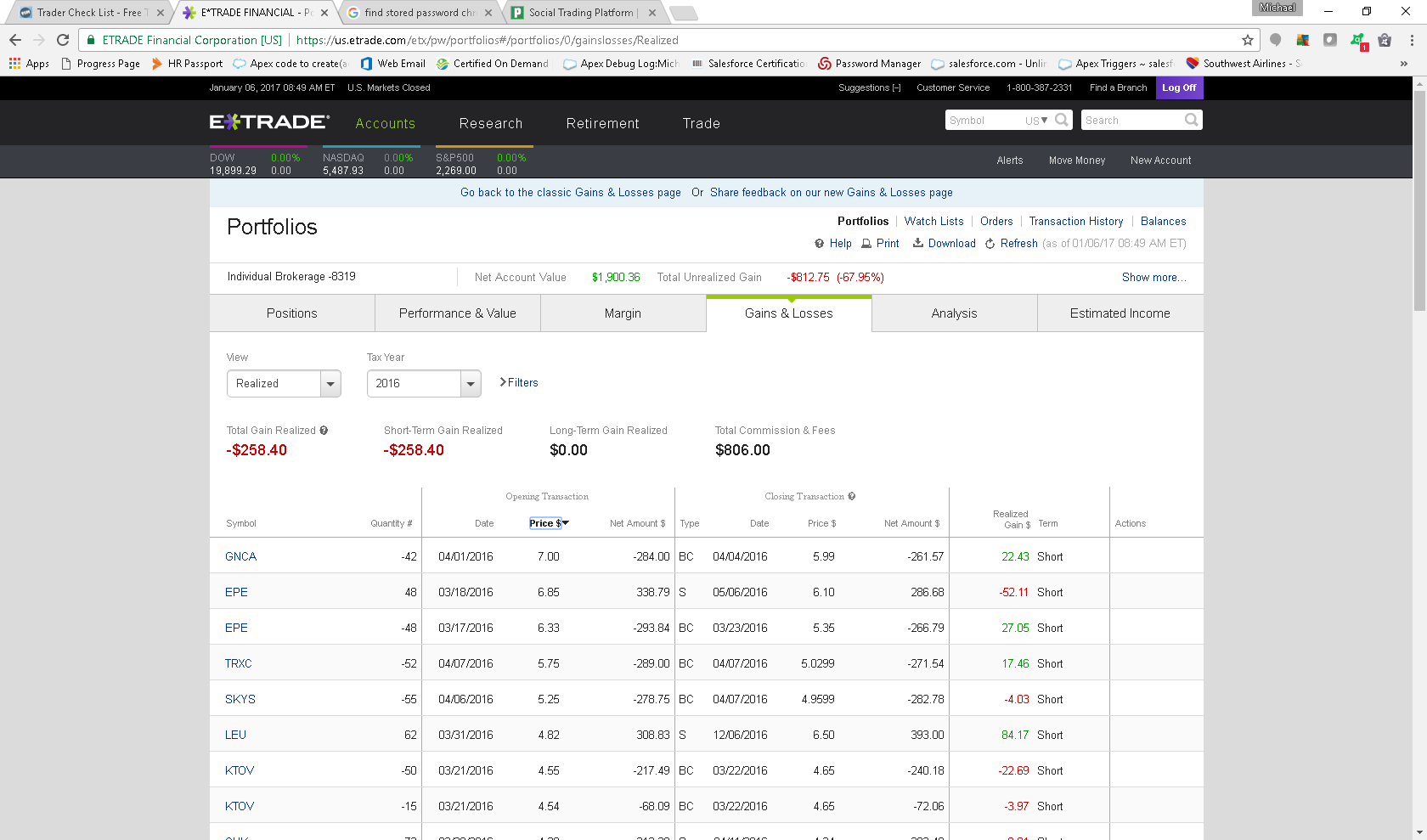Click the symbol search magnifier icon
Image resolution: width=1427 pixels, height=840 pixels.
(1062, 121)
